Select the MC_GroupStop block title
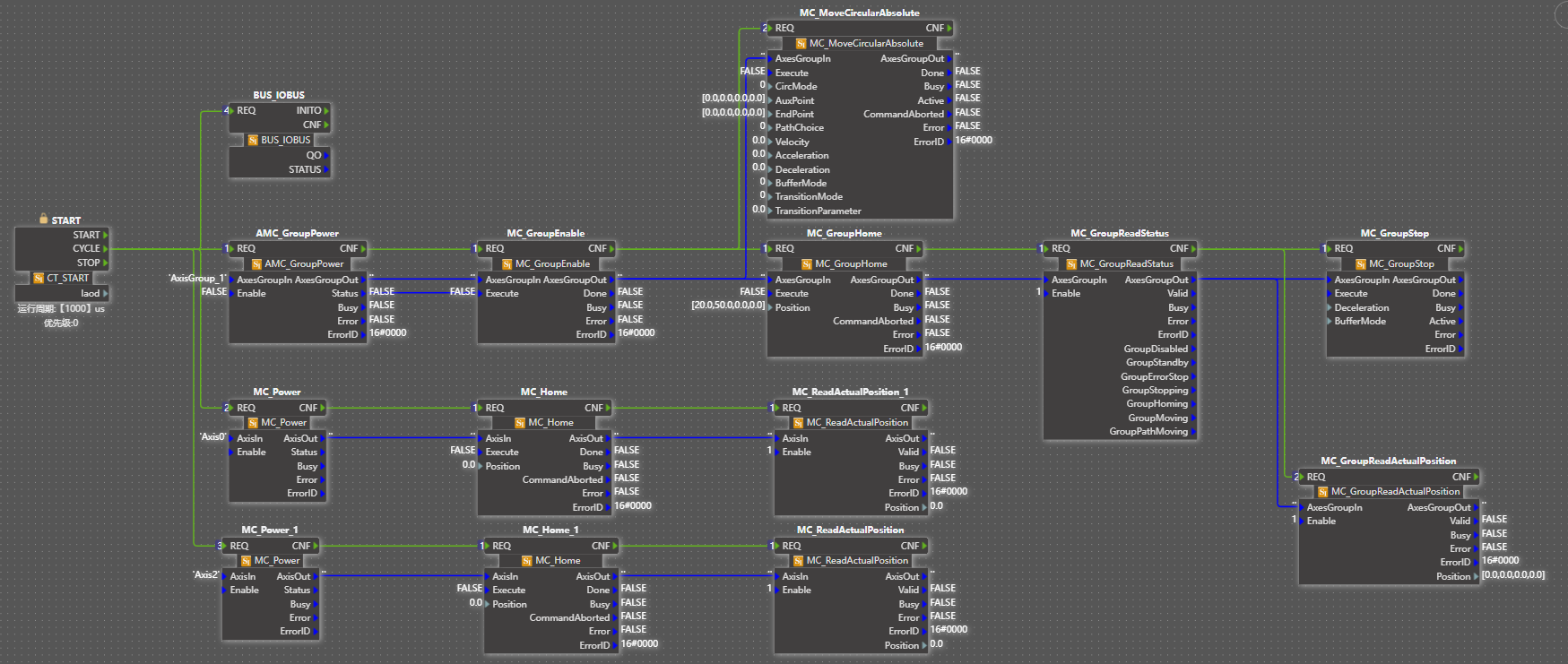The width and height of the screenshot is (1568, 664). (x=1395, y=234)
